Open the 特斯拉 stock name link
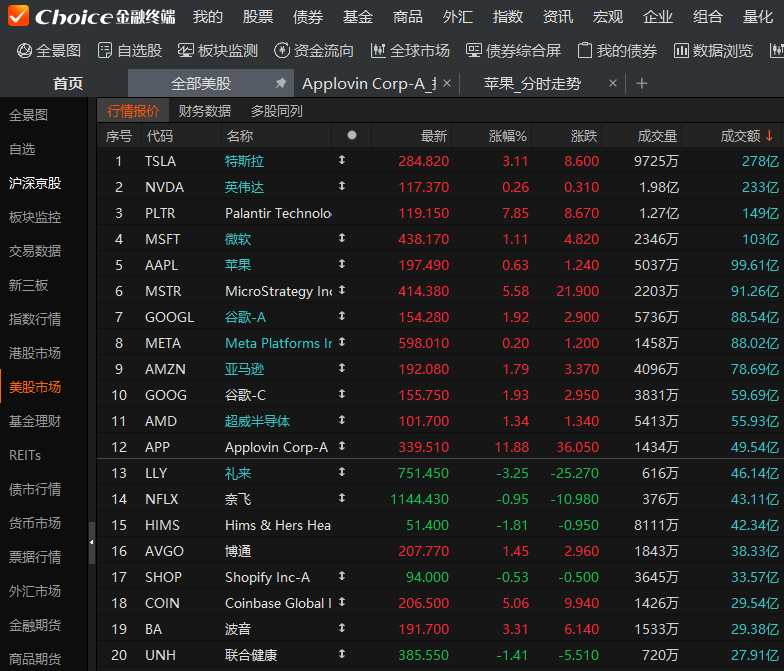784x671 pixels. (x=244, y=161)
